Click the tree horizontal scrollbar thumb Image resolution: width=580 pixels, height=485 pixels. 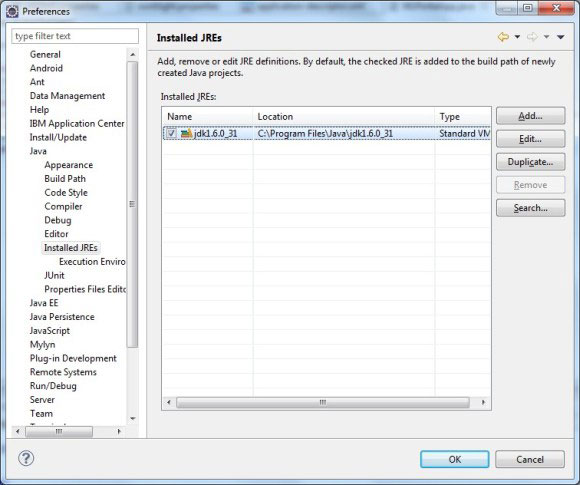(59, 431)
